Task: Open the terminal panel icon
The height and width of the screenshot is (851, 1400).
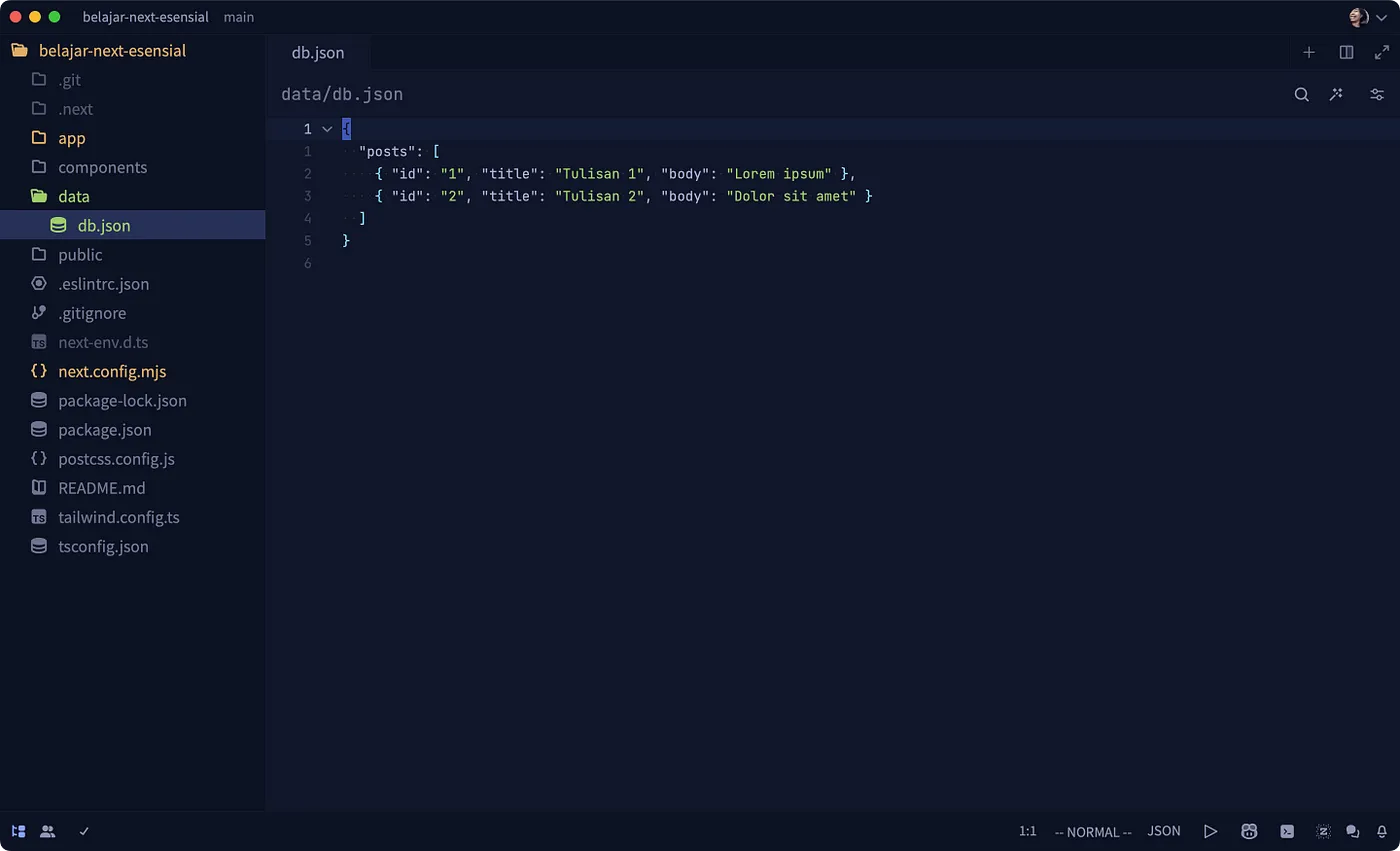Action: [x=1287, y=831]
